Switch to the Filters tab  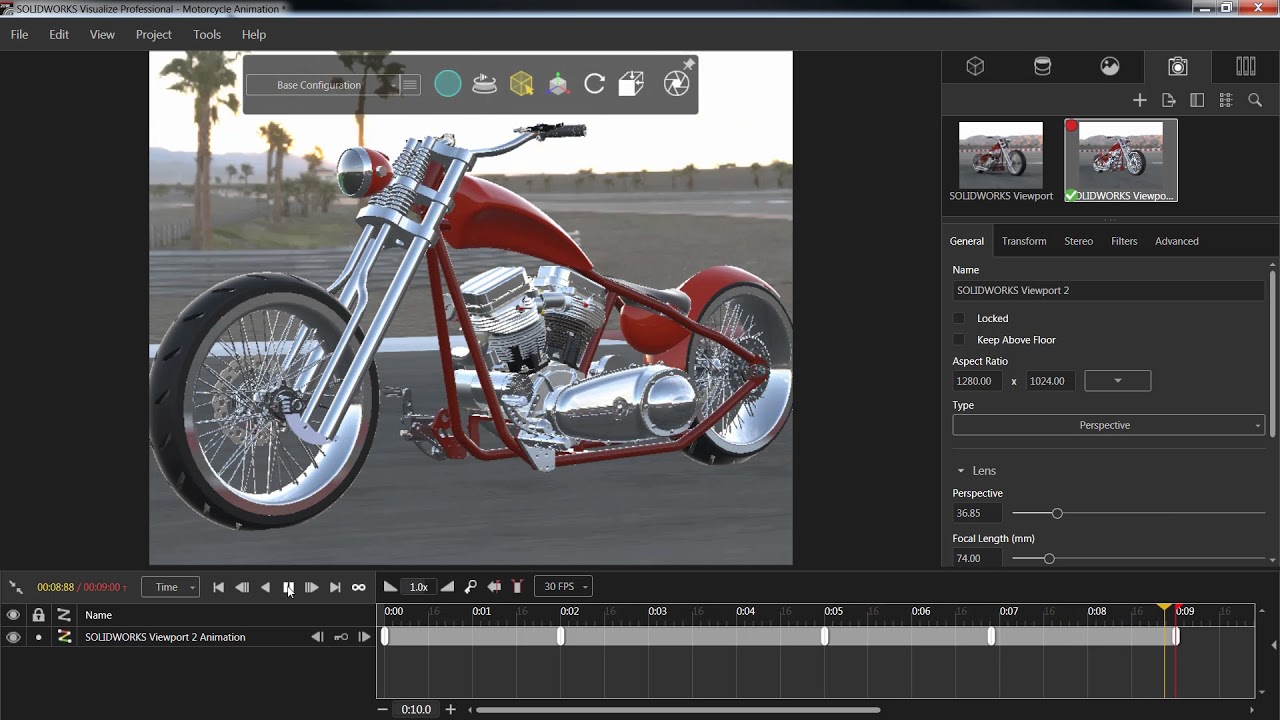click(x=1124, y=241)
